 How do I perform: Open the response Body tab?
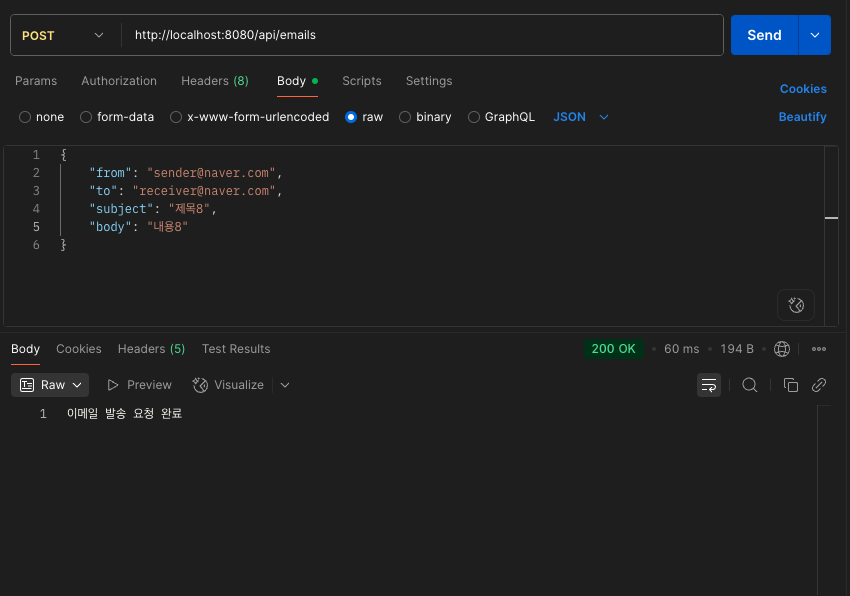tap(25, 349)
